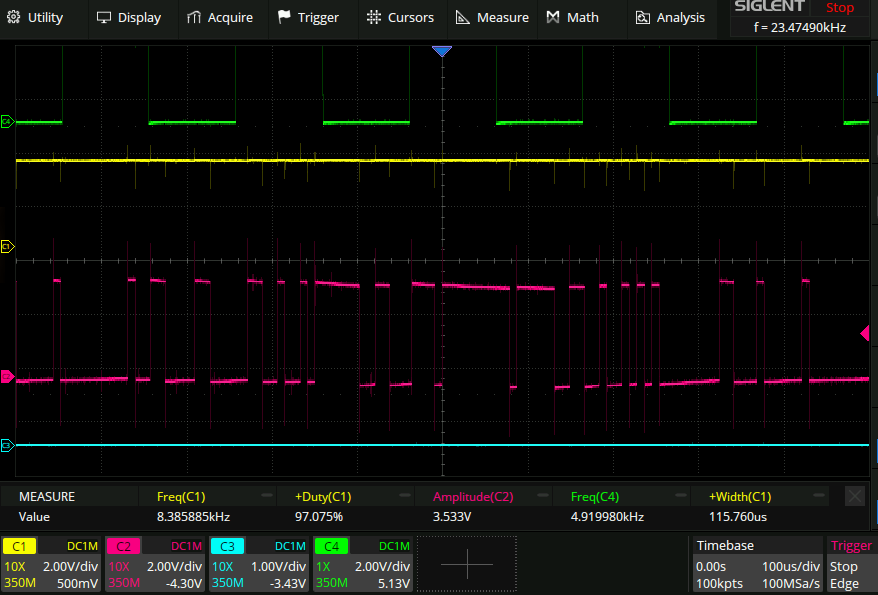
Task: Open the Utility menu
Action: tap(36, 17)
